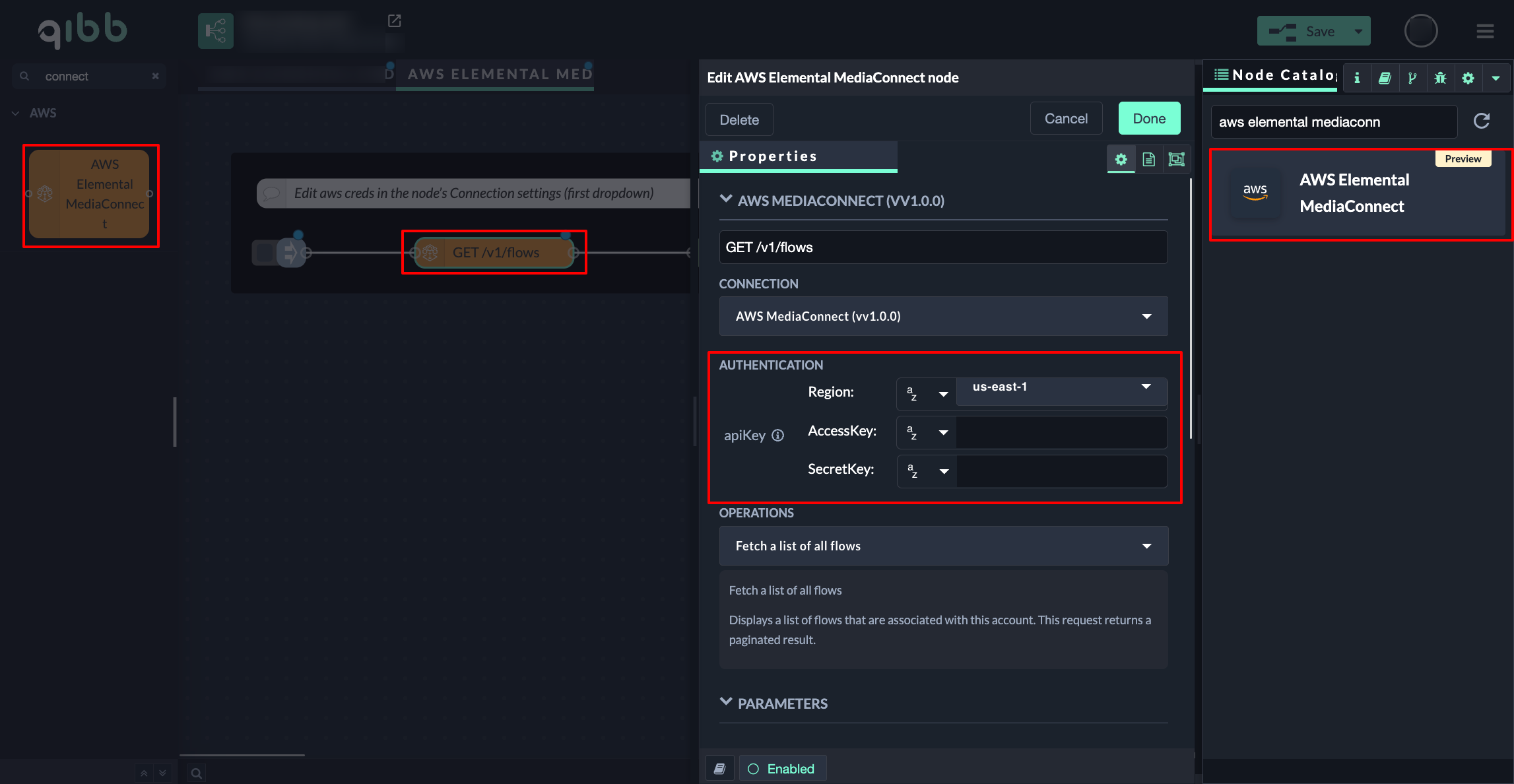Toggle the Enabled node state button
Image resolution: width=1514 pixels, height=784 pixels.
tap(782, 769)
